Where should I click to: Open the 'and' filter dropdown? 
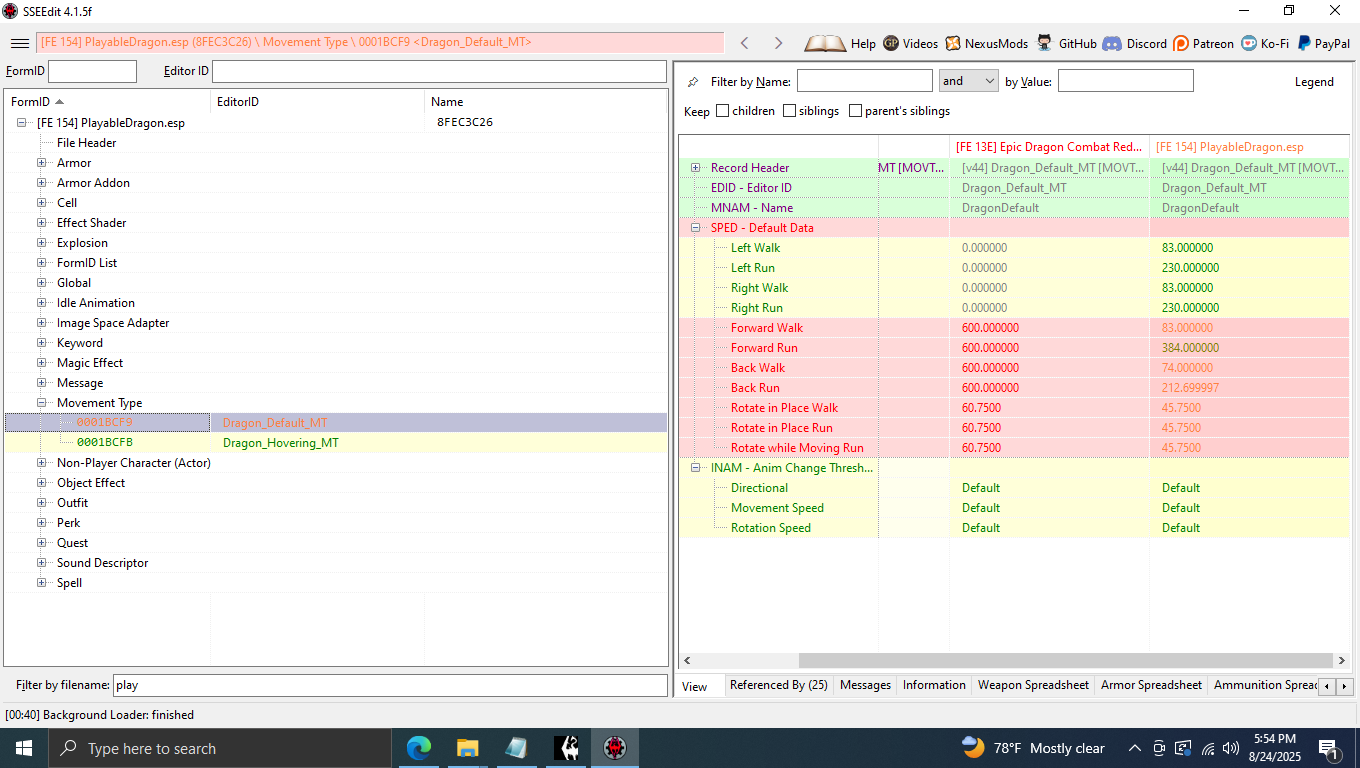point(968,81)
